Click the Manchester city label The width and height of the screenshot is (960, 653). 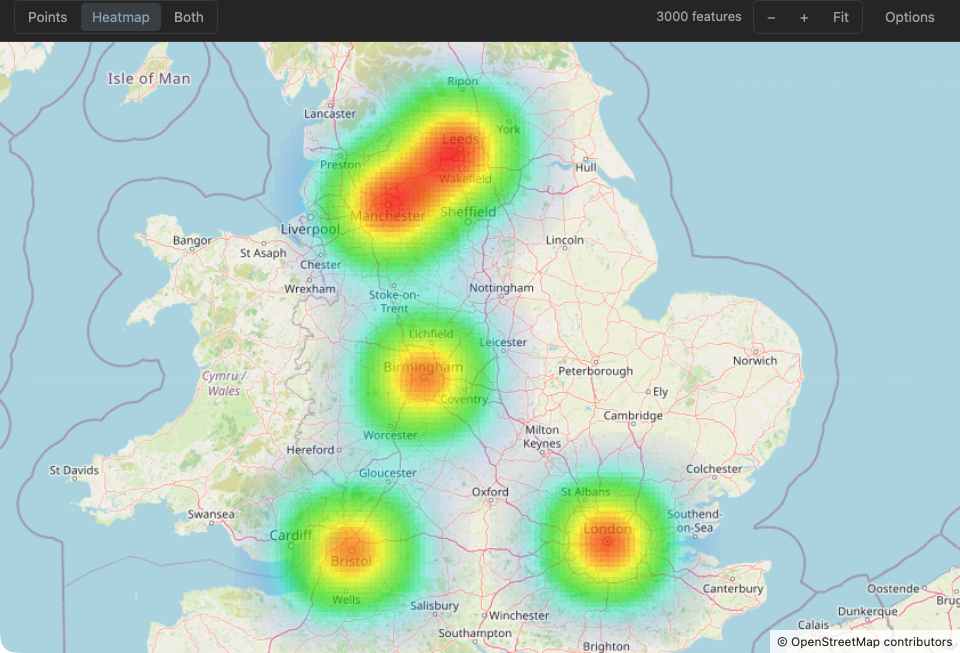(388, 216)
